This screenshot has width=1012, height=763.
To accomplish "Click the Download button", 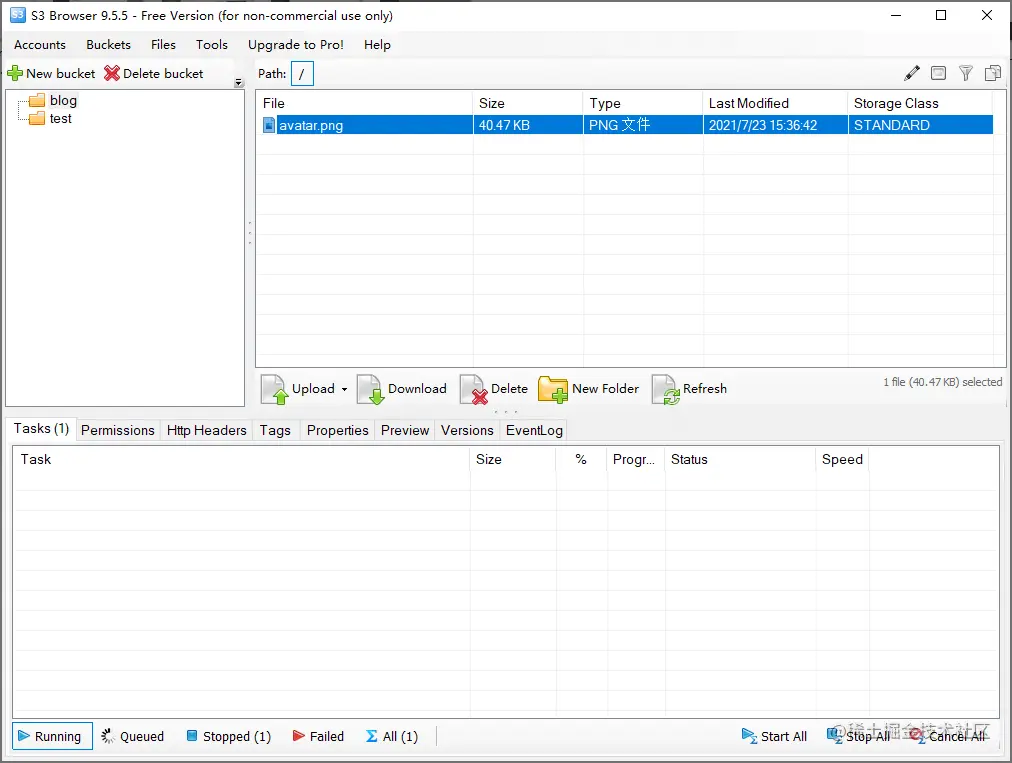I will click(x=402, y=389).
